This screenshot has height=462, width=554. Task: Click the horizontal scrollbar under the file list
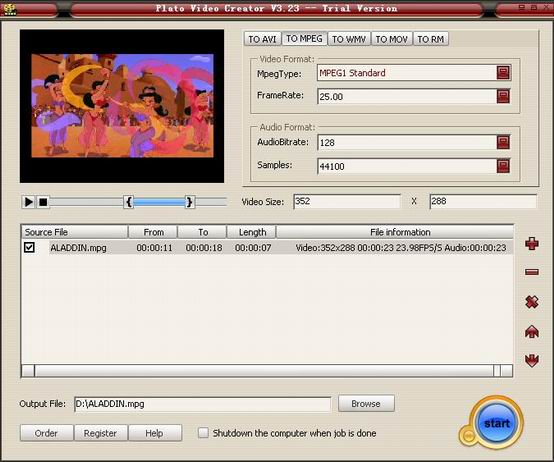[267, 371]
